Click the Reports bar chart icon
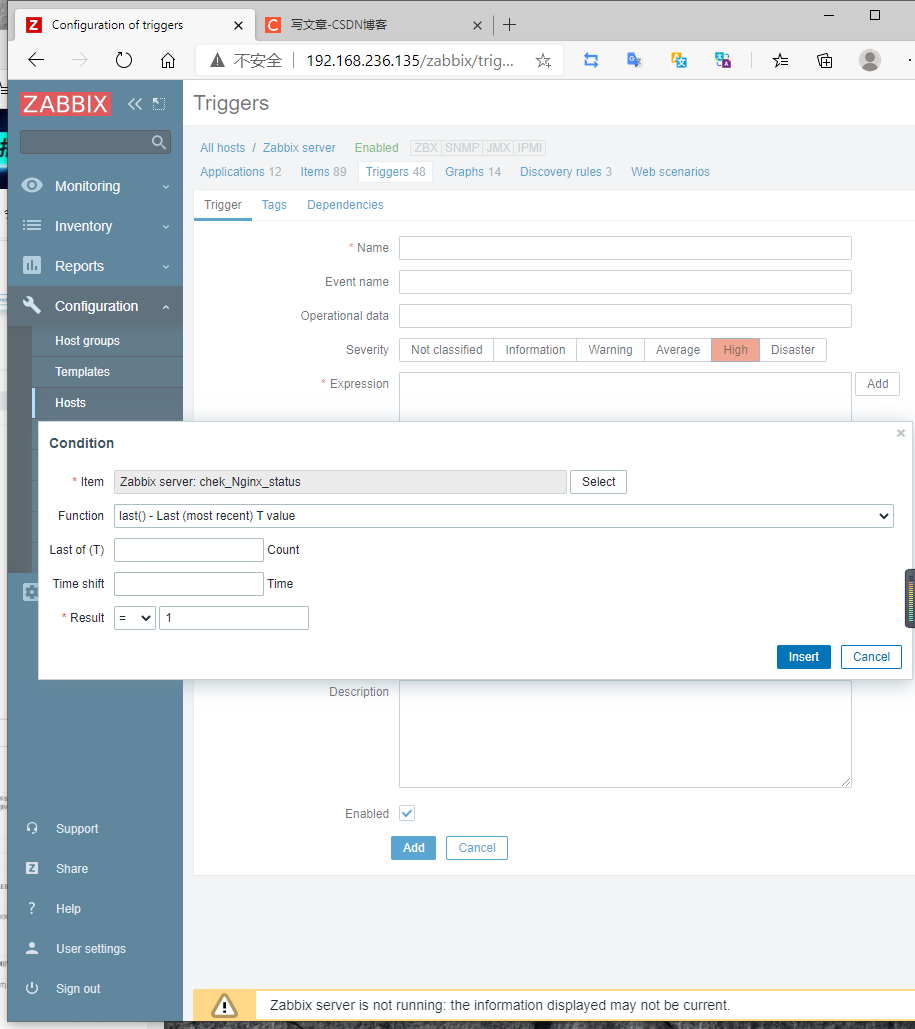This screenshot has height=1029, width=915. 32,266
